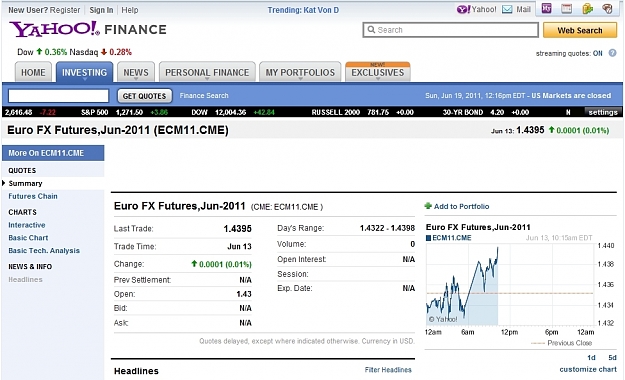Click the GET QUOTES button
625x380 pixels.
(144, 96)
